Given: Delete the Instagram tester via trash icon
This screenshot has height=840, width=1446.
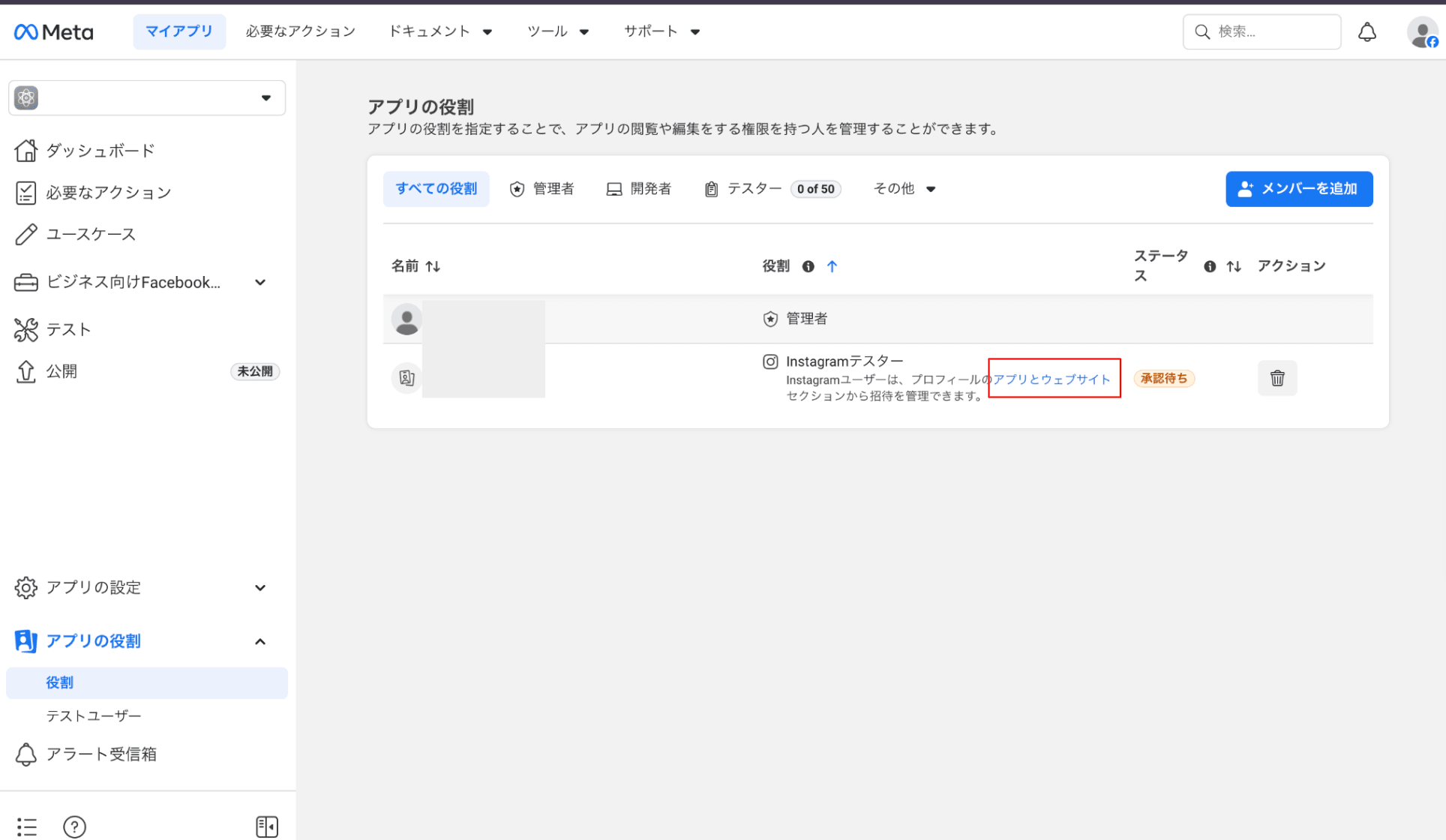Looking at the screenshot, I should coord(1277,378).
